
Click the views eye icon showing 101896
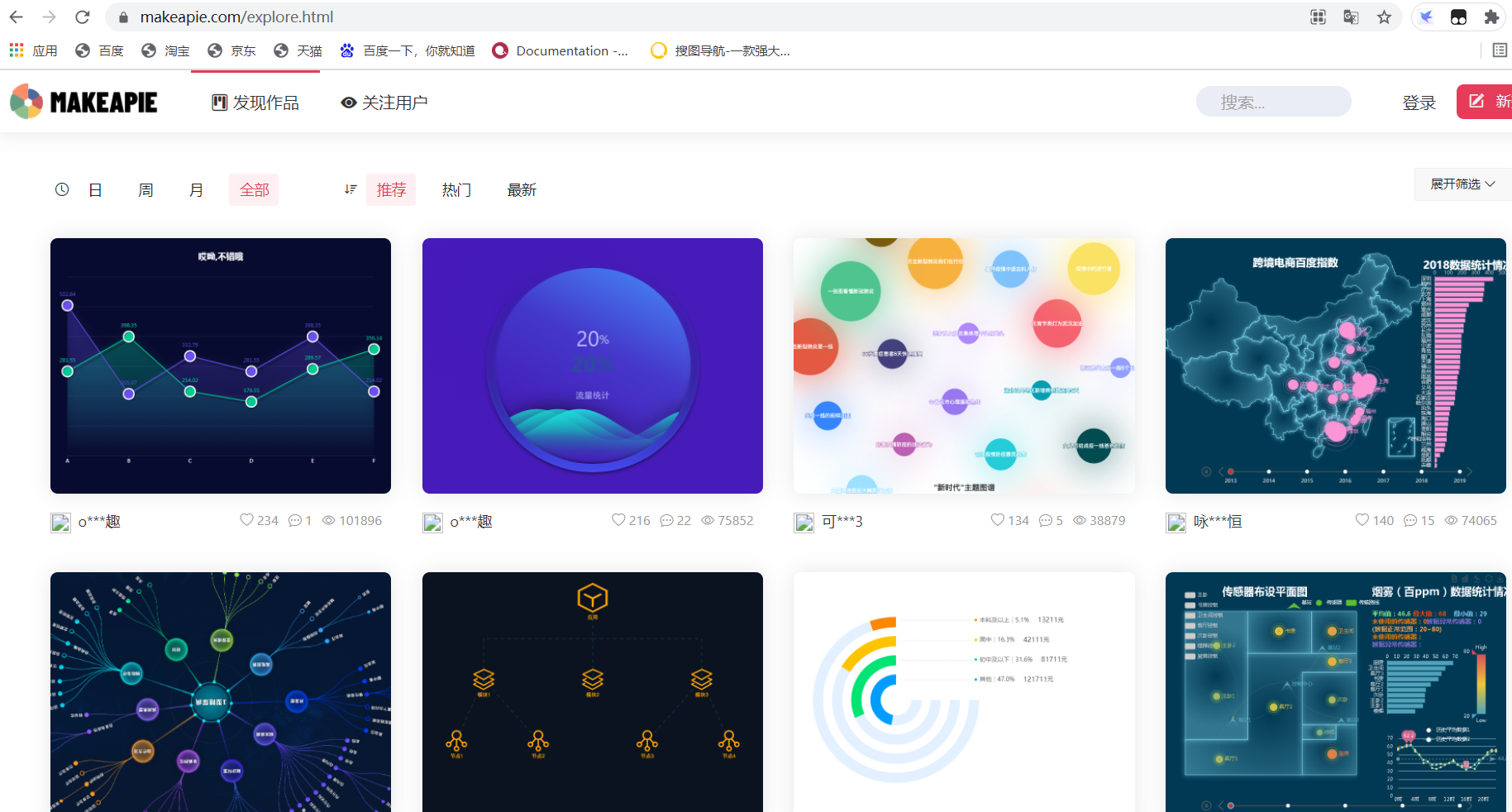(328, 520)
